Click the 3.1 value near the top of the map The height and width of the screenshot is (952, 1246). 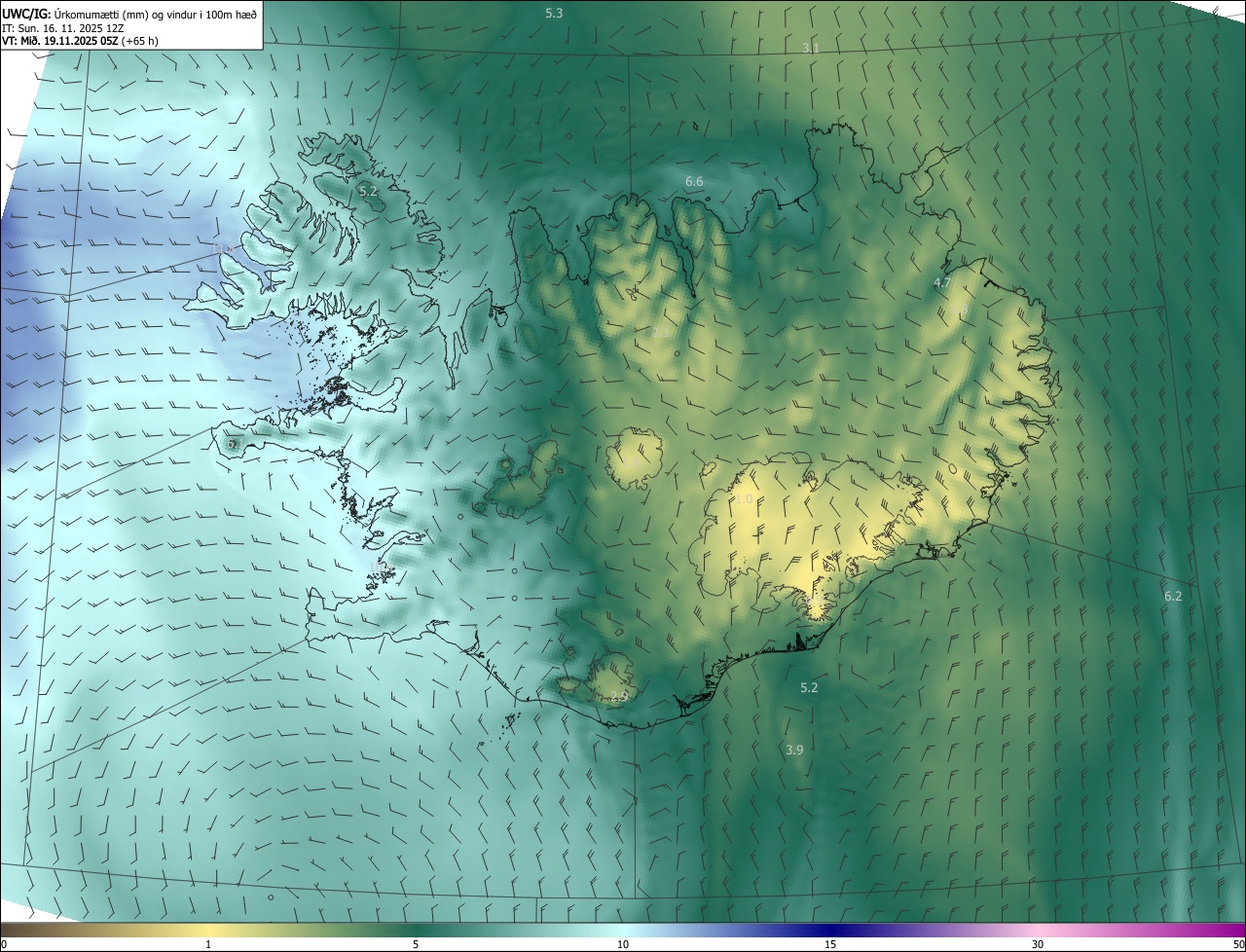(811, 48)
